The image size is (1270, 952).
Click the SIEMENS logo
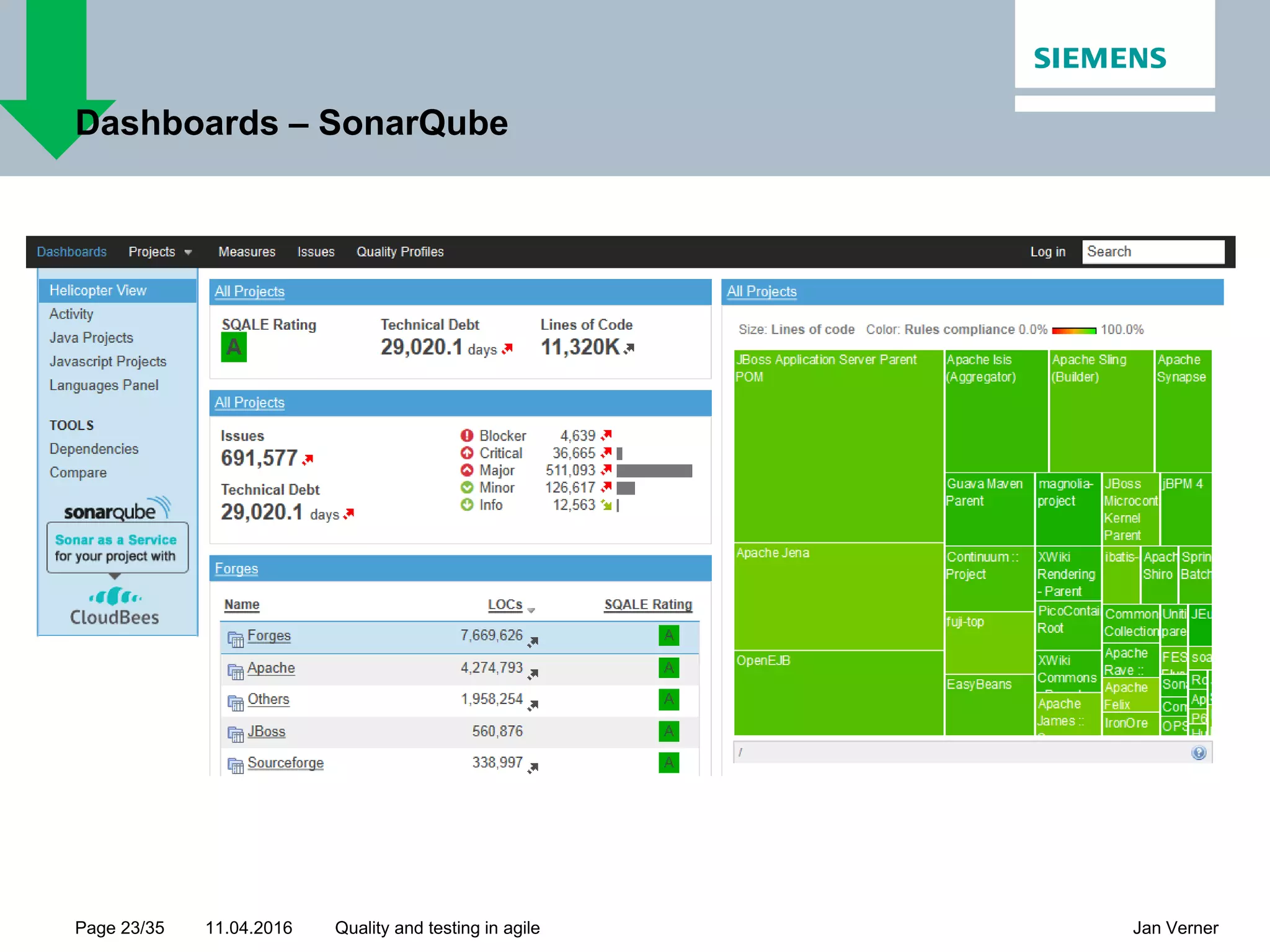click(x=1100, y=58)
